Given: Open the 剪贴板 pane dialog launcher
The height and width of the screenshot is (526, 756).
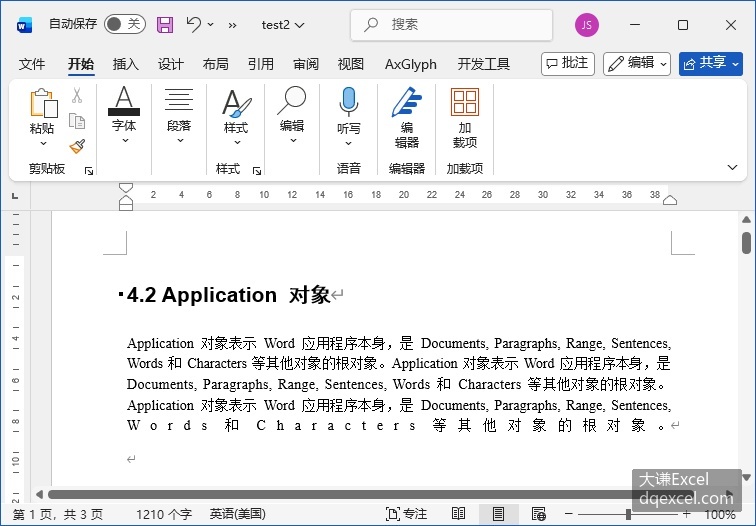Looking at the screenshot, I should click(x=89, y=171).
